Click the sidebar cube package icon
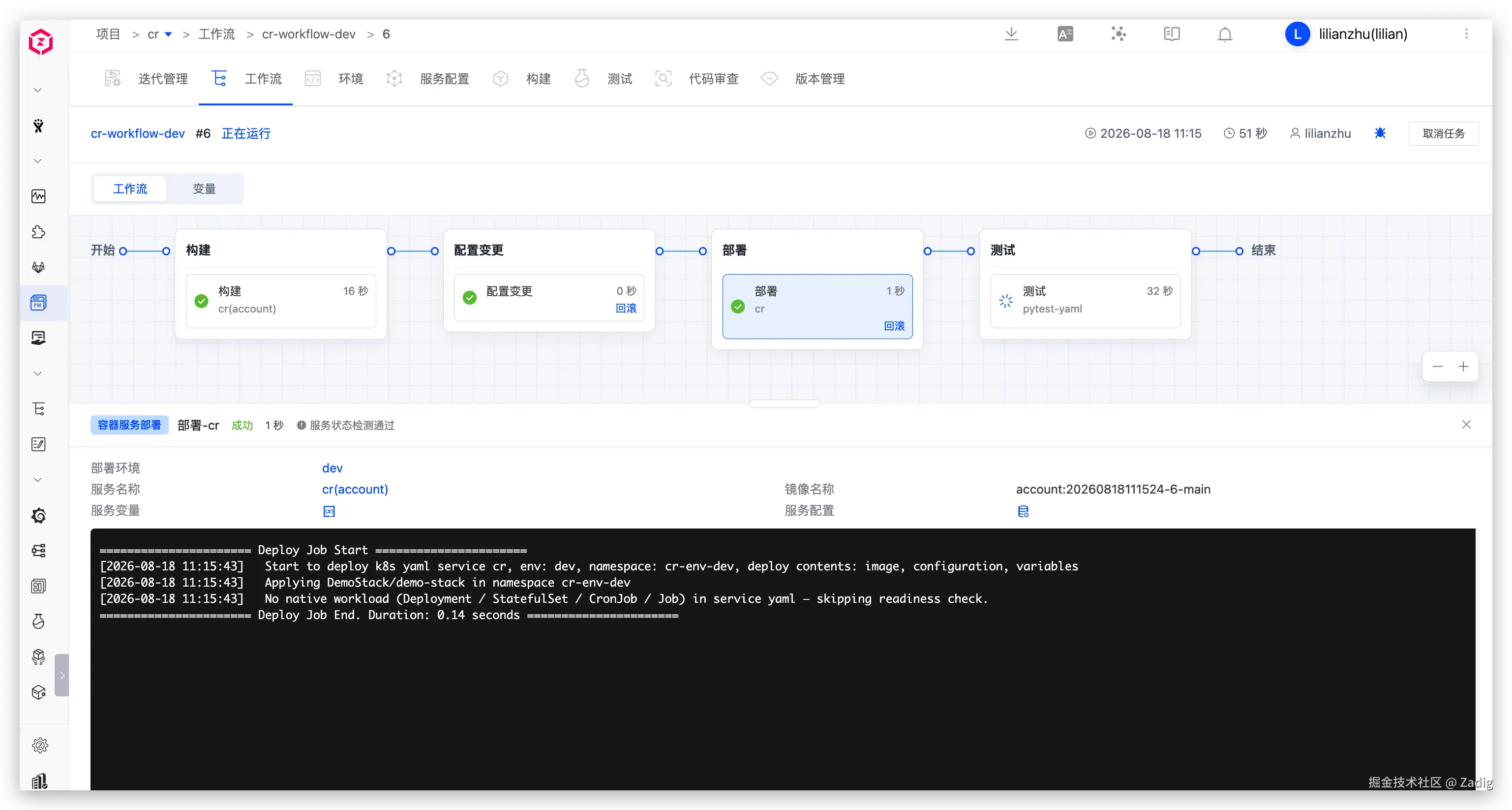The image size is (1512, 810). [x=39, y=692]
